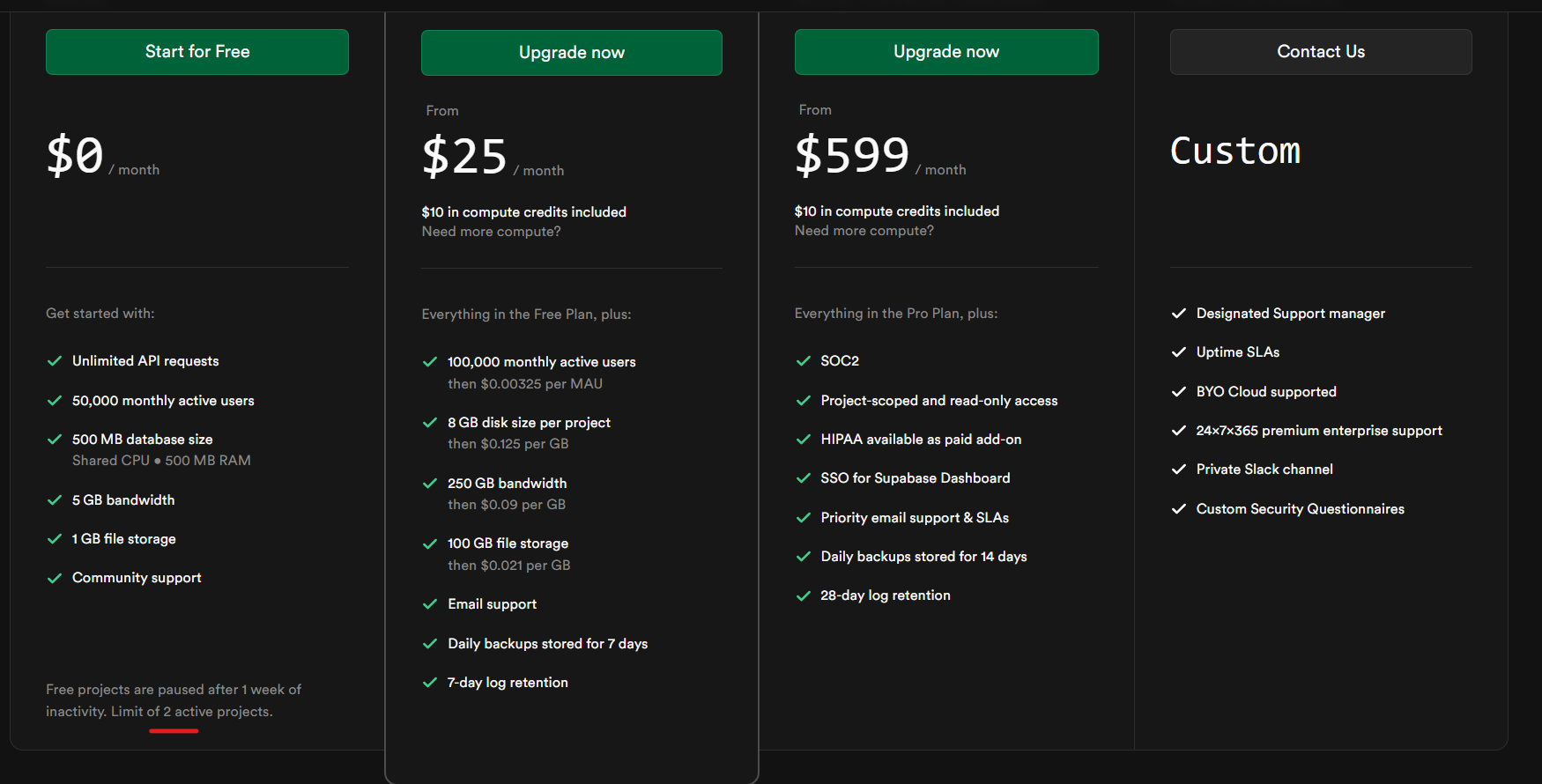This screenshot has width=1542, height=784.
Task: Click Upgrade now under the $599 plan
Action: pos(946,52)
